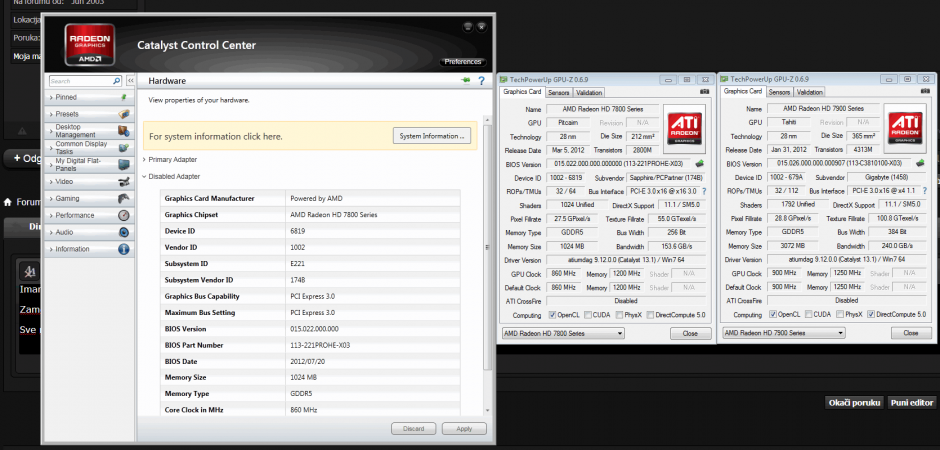Toggle CUDA checkbox in HD 7800 GPU-Z
This screenshot has height=450, width=940.
[589, 315]
